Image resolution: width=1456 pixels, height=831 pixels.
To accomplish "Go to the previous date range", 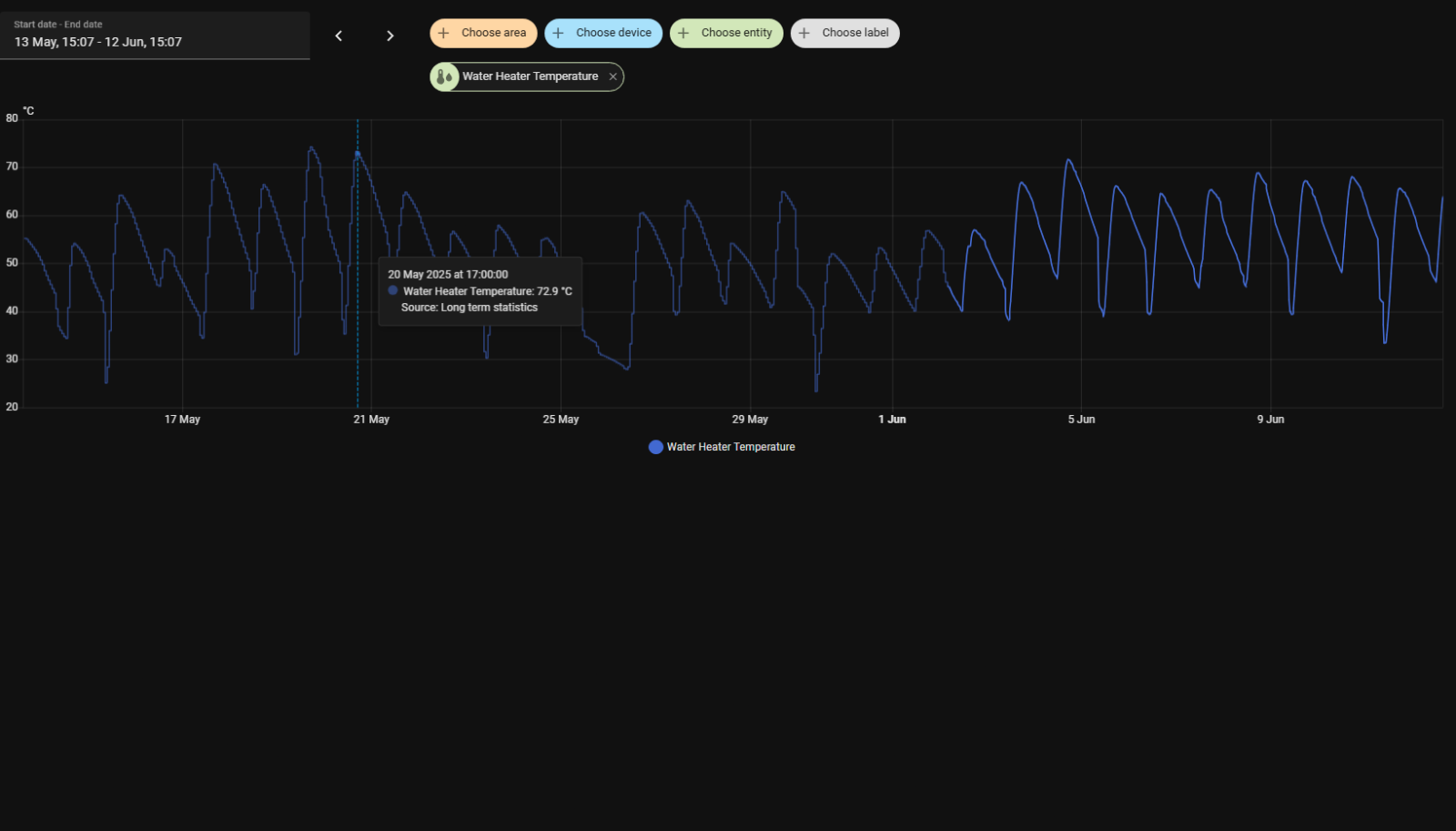I will [x=339, y=35].
